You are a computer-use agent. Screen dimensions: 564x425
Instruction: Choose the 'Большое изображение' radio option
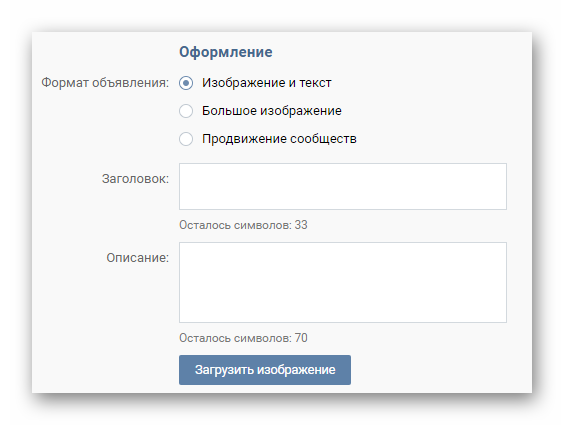[186, 111]
